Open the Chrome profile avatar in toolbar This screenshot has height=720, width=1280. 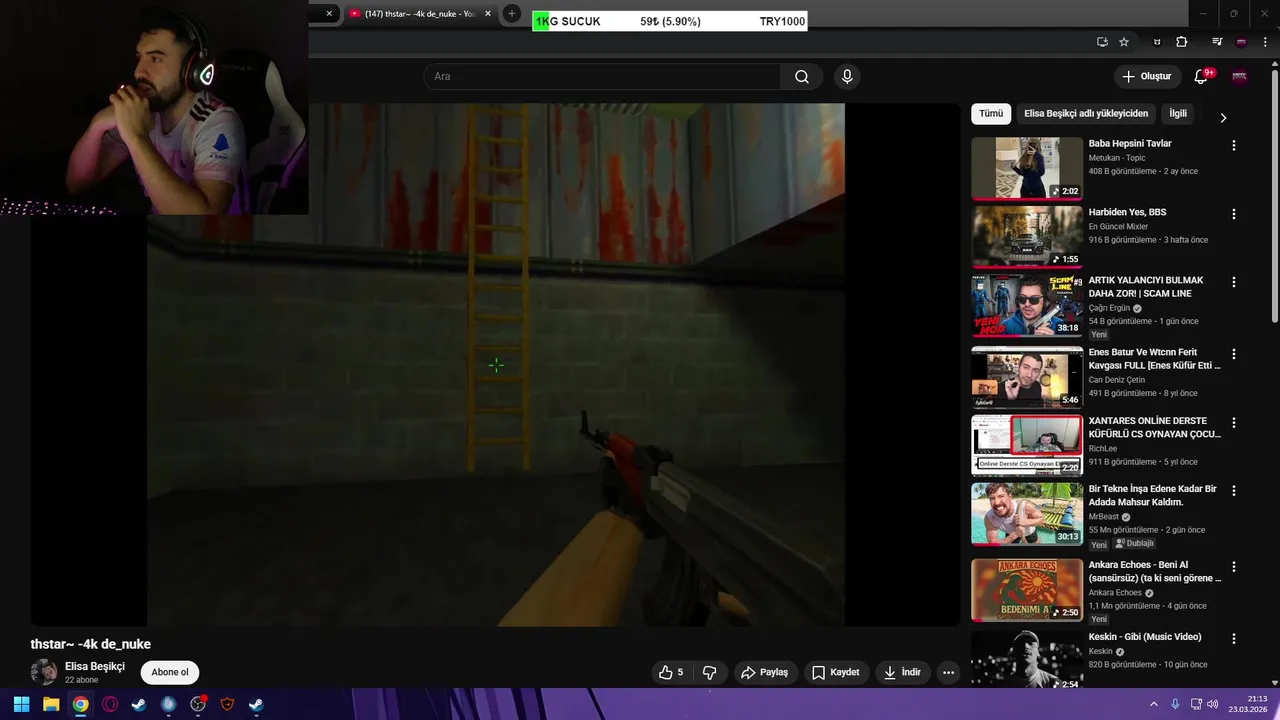[1241, 42]
